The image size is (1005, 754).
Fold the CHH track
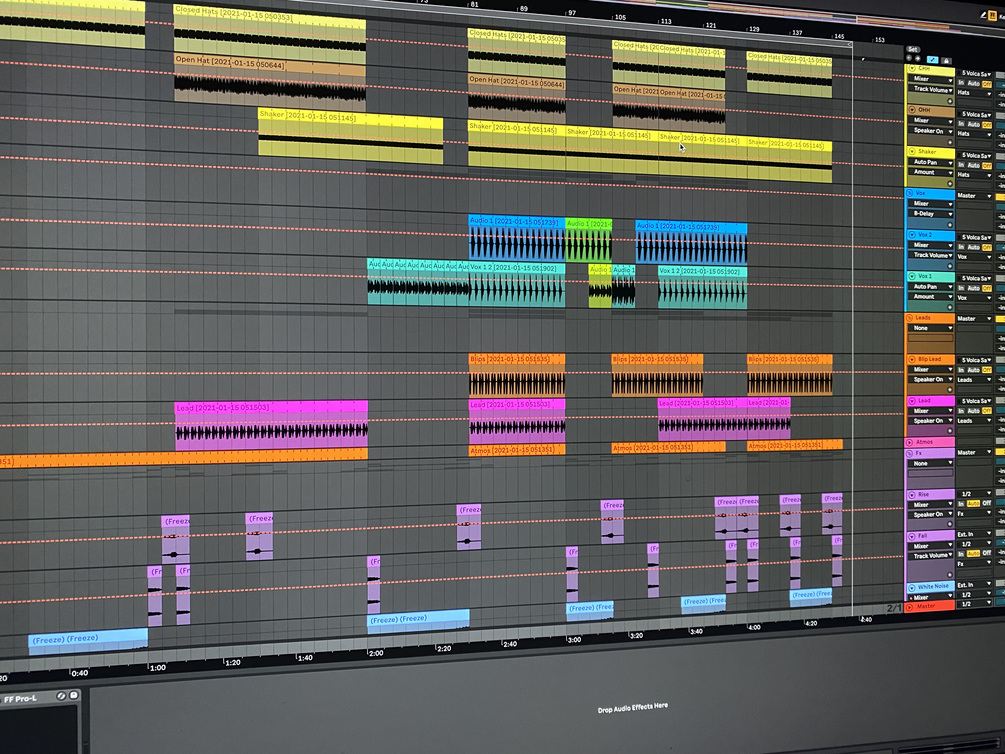pyautogui.click(x=912, y=68)
